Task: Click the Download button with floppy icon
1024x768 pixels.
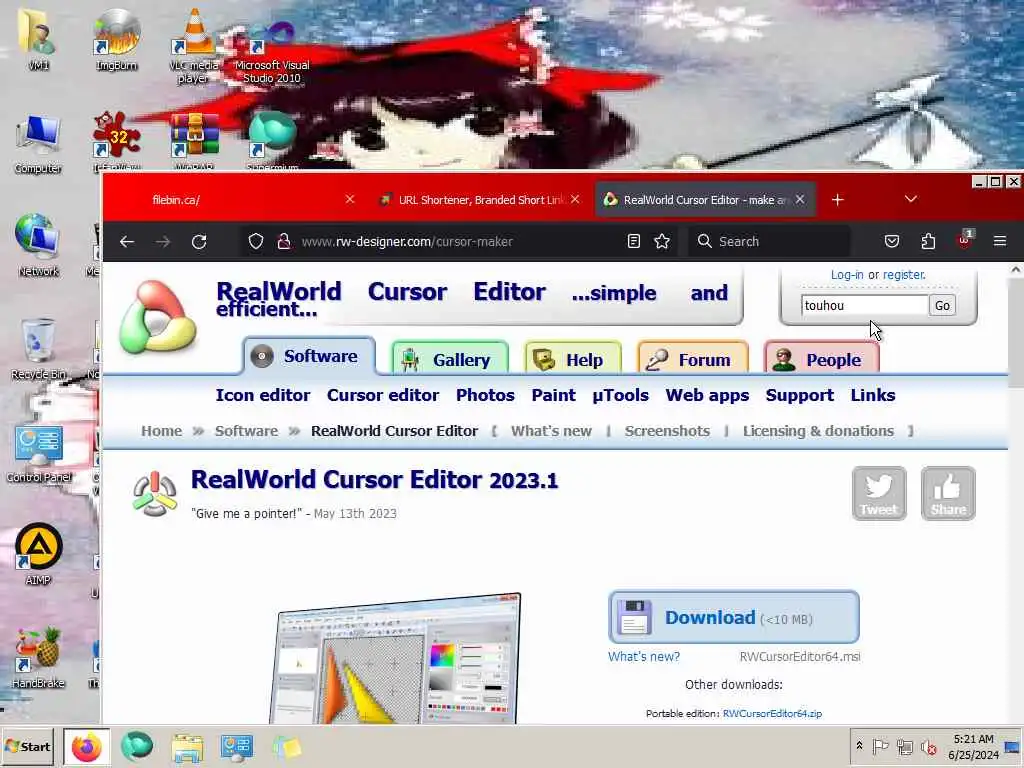Action: click(734, 617)
